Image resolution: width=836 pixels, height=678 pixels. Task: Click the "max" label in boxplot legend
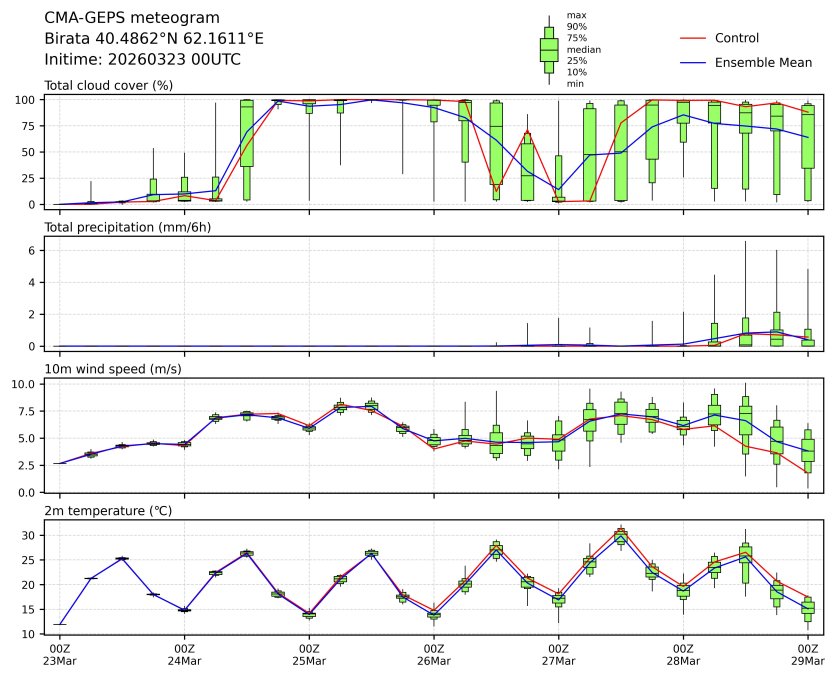pyautogui.click(x=576, y=15)
